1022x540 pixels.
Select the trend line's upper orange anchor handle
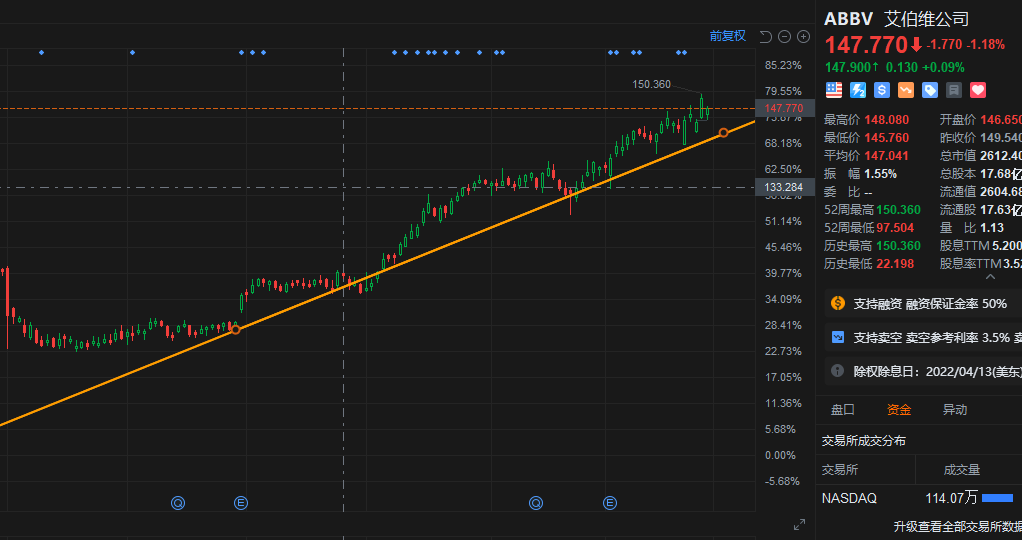tap(723, 132)
